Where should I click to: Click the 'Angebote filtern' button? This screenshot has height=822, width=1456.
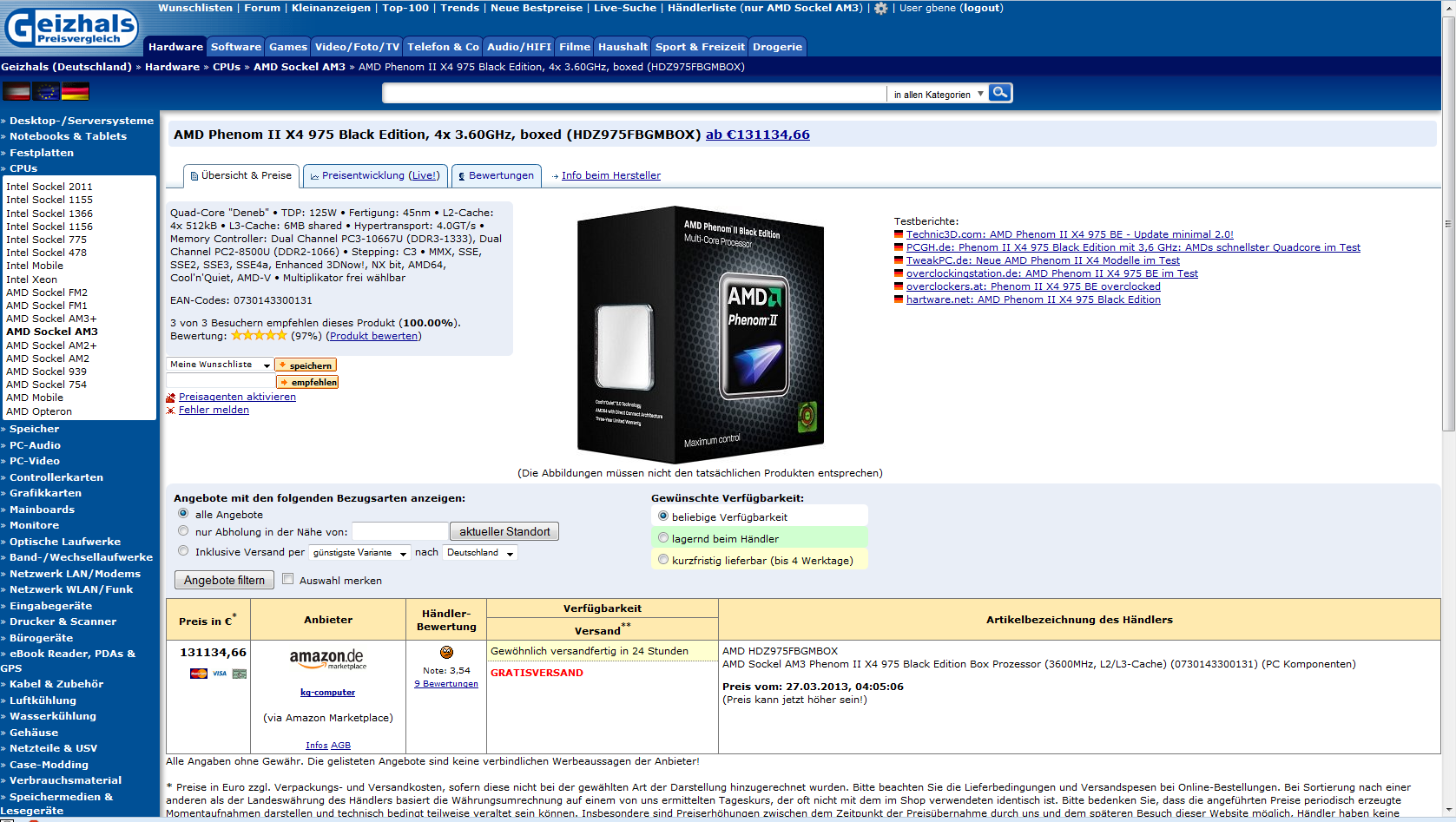coord(224,580)
